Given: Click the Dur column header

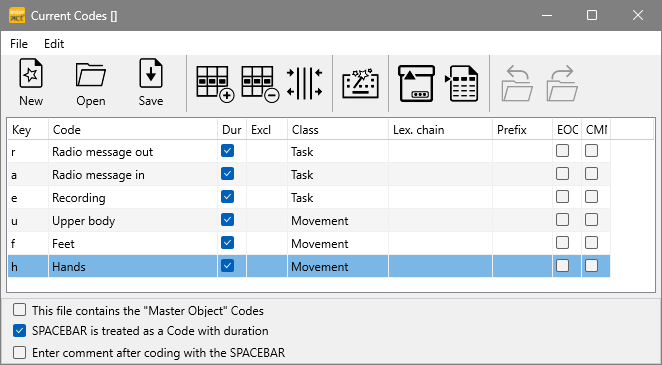Looking at the screenshot, I should 232,130.
